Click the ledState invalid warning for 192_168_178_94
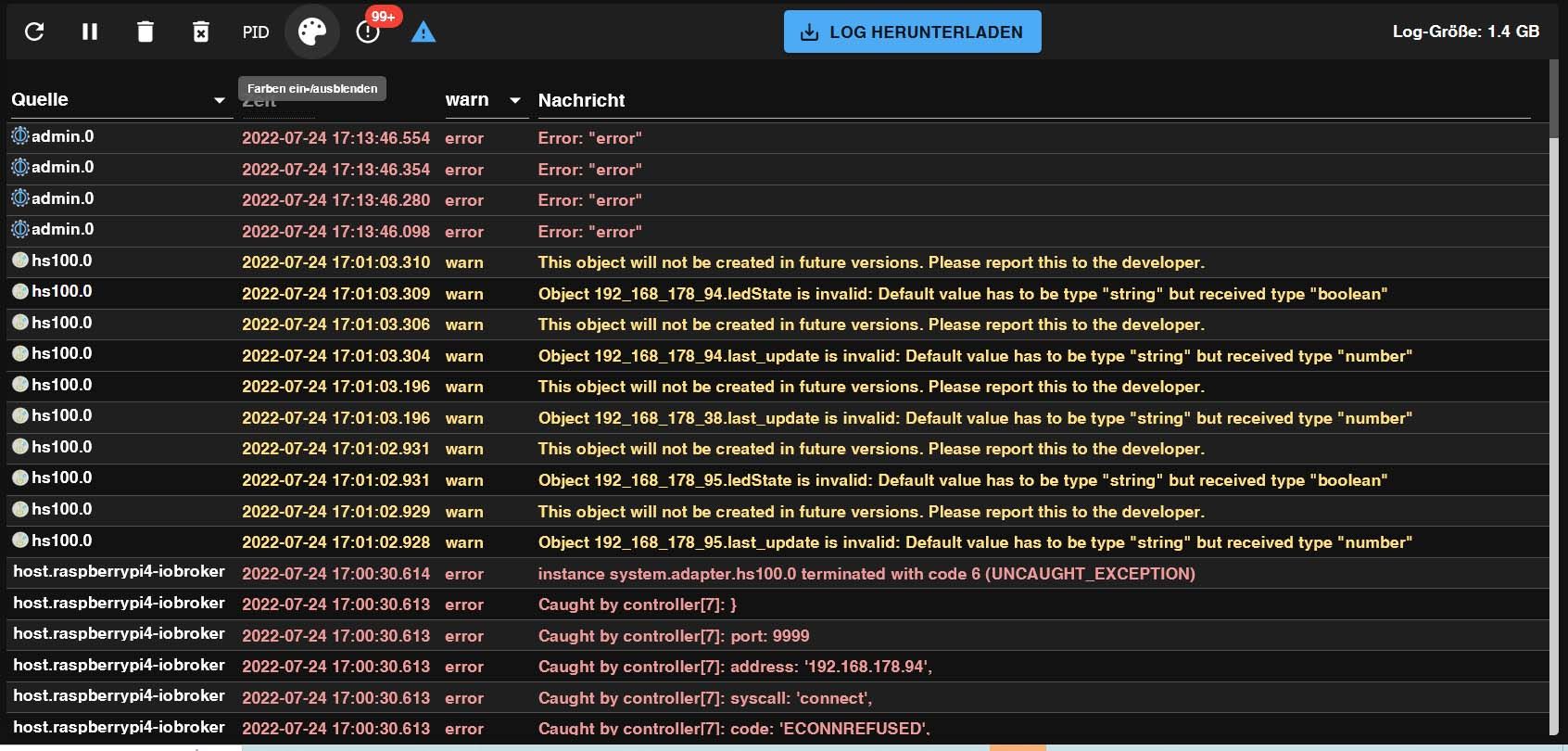The width and height of the screenshot is (1568, 751). 962,294
